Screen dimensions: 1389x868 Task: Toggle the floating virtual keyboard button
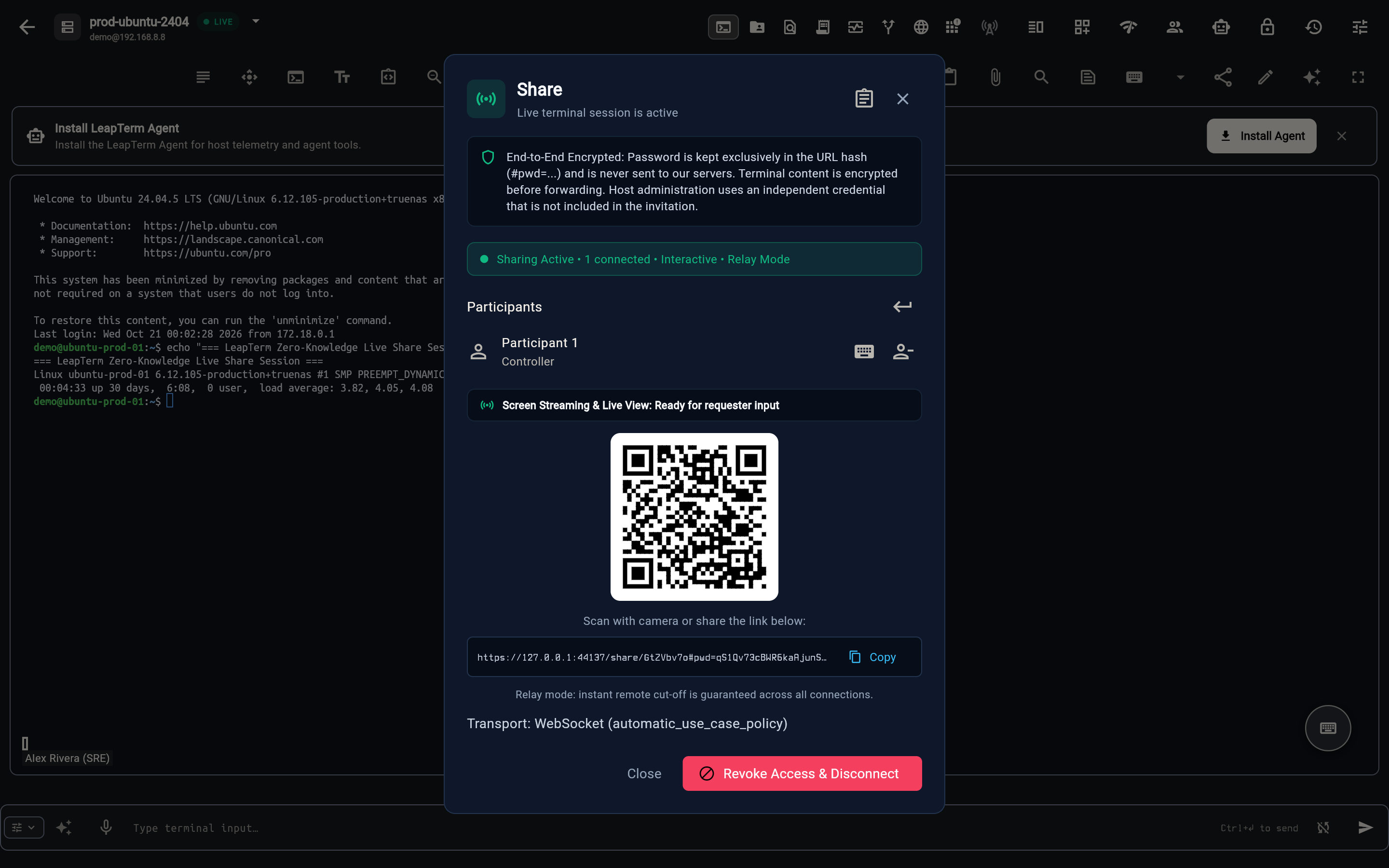tap(1328, 728)
